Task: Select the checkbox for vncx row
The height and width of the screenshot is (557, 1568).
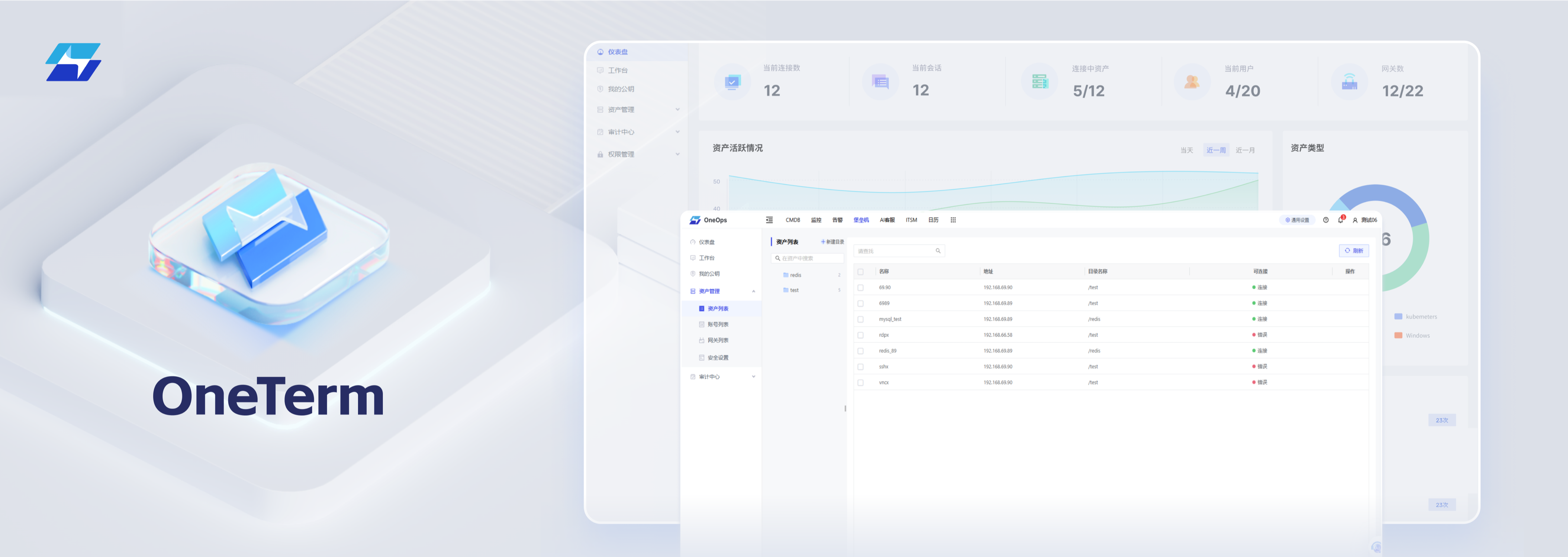Action: pyautogui.click(x=861, y=382)
